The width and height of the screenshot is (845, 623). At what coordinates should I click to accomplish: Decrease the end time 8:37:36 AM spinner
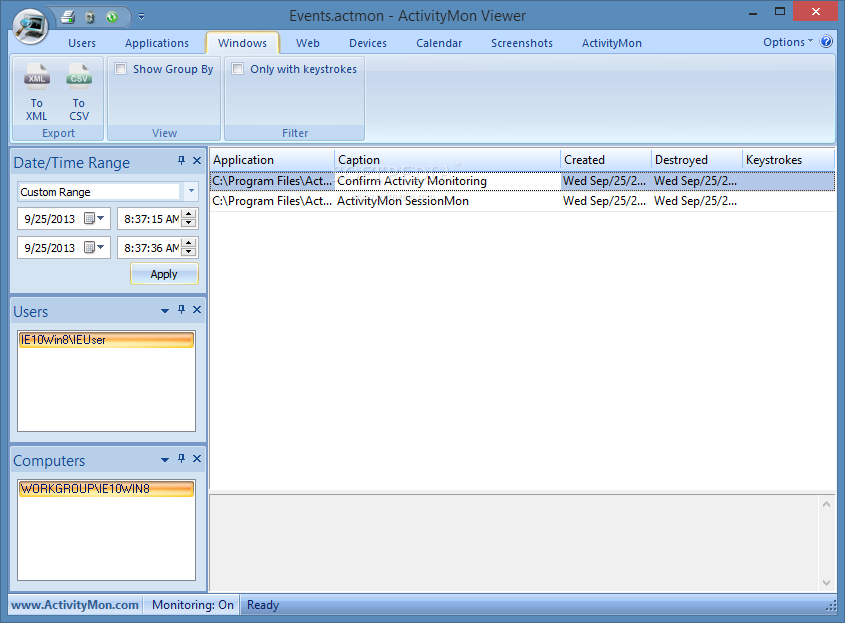[x=189, y=252]
